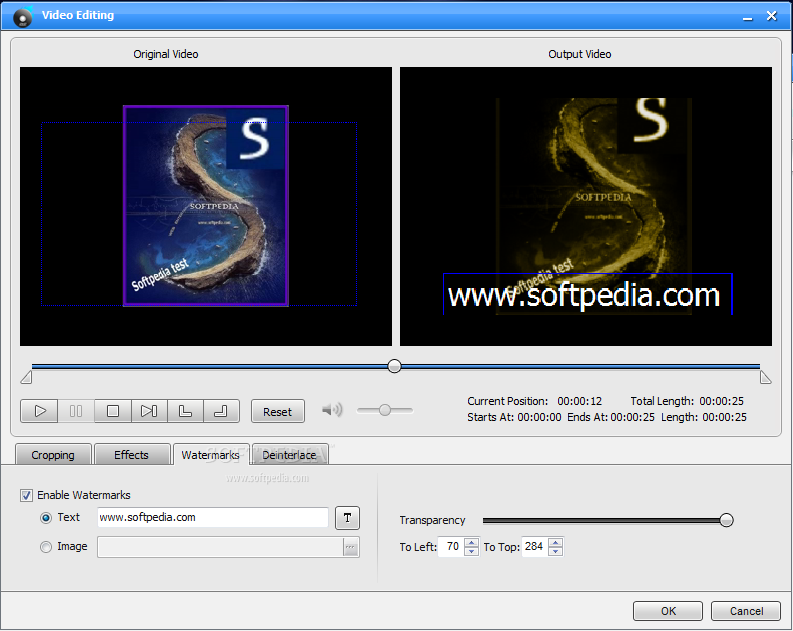The image size is (793, 631).
Task: Click the playback position knob on the timeline
Action: tap(394, 366)
